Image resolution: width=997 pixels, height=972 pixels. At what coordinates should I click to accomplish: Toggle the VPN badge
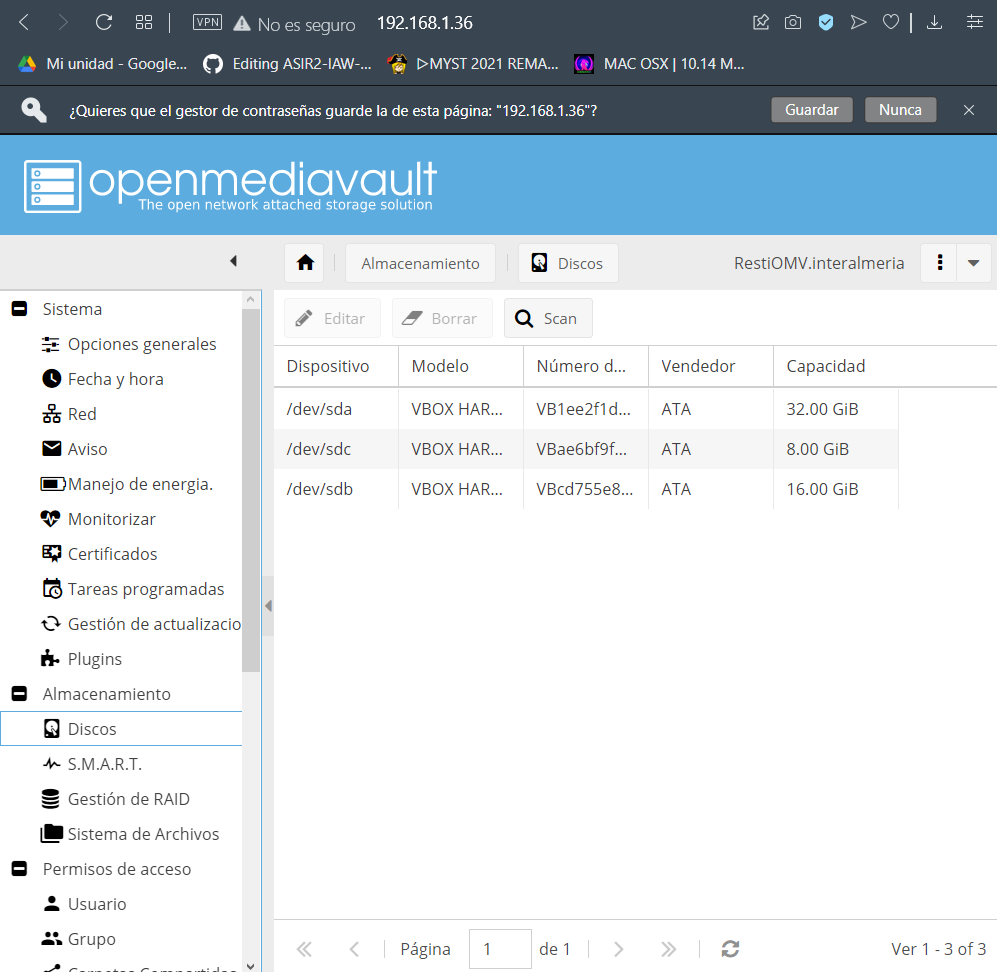[x=207, y=23]
